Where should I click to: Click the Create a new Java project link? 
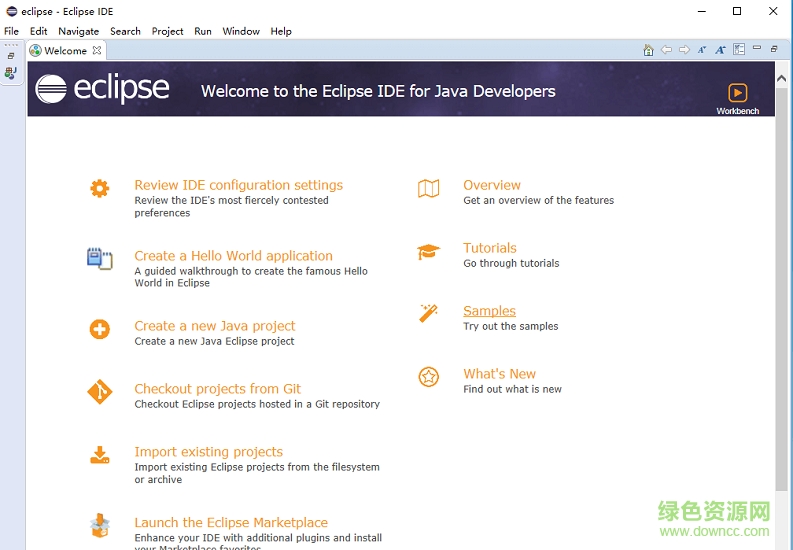point(215,326)
